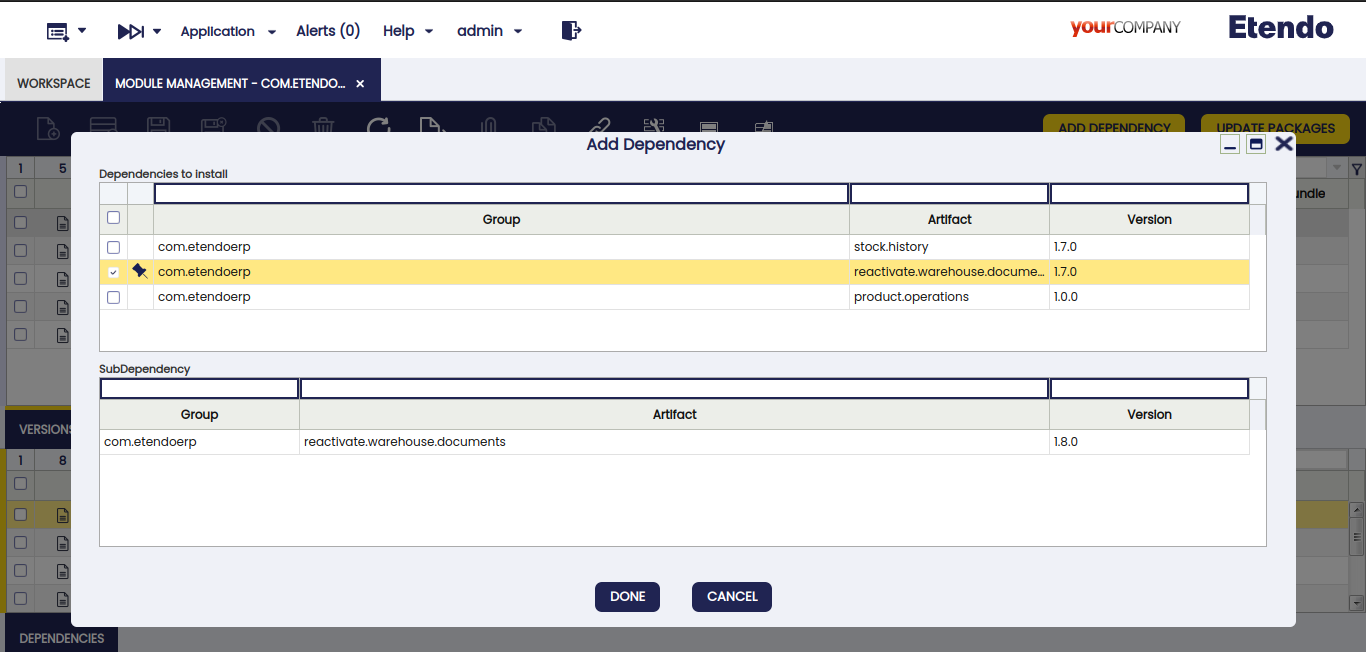Check the product.operations dependency checkbox

[x=113, y=297]
